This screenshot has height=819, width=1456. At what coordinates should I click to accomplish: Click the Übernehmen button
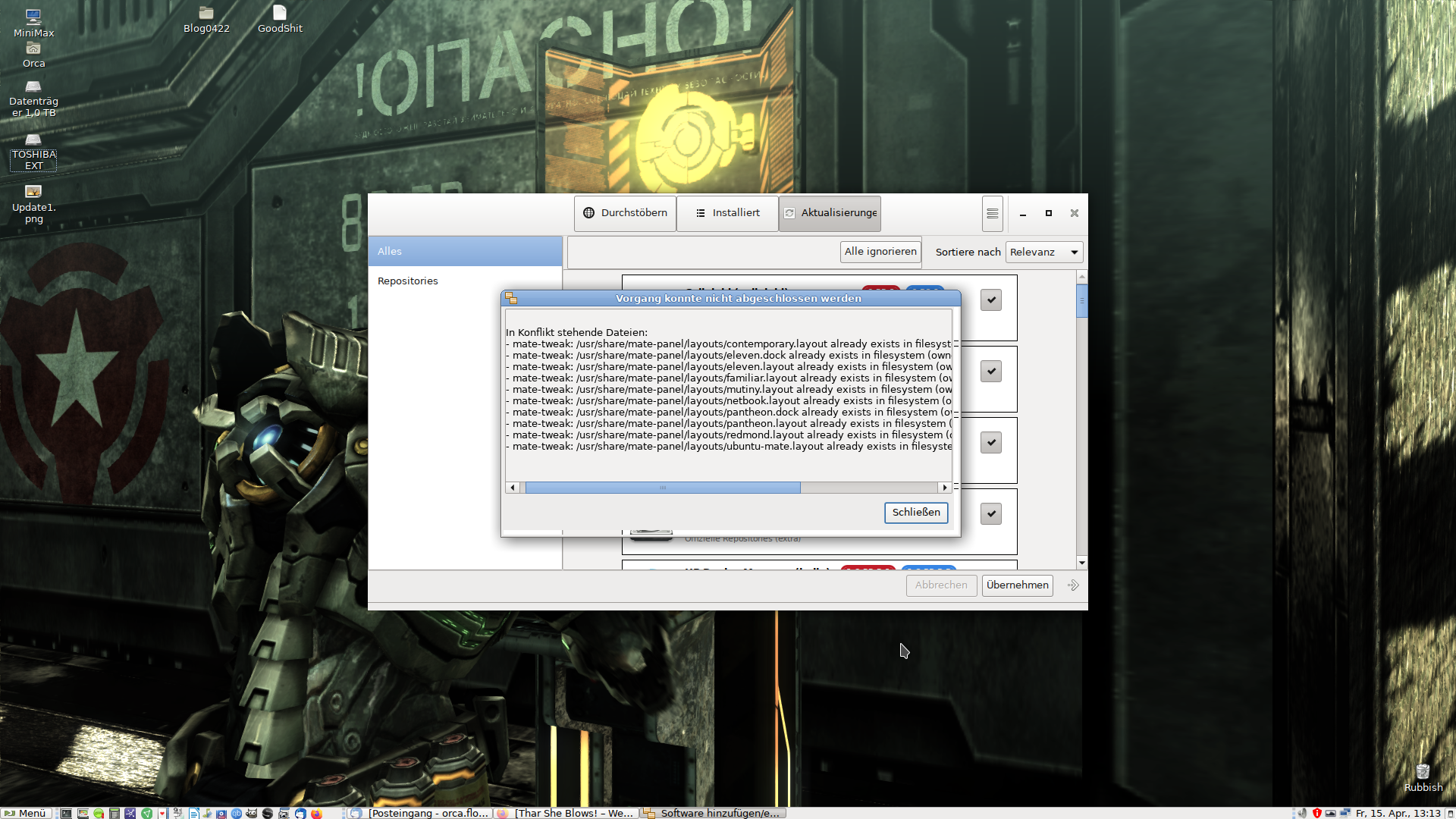pyautogui.click(x=1017, y=585)
